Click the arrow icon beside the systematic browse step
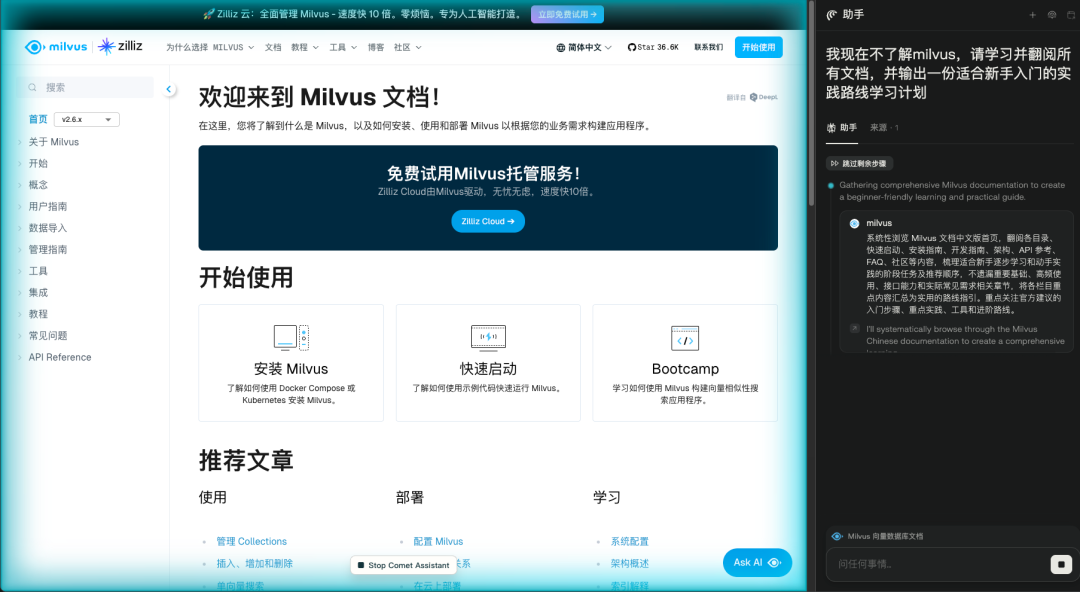This screenshot has height=592, width=1080. tap(854, 329)
